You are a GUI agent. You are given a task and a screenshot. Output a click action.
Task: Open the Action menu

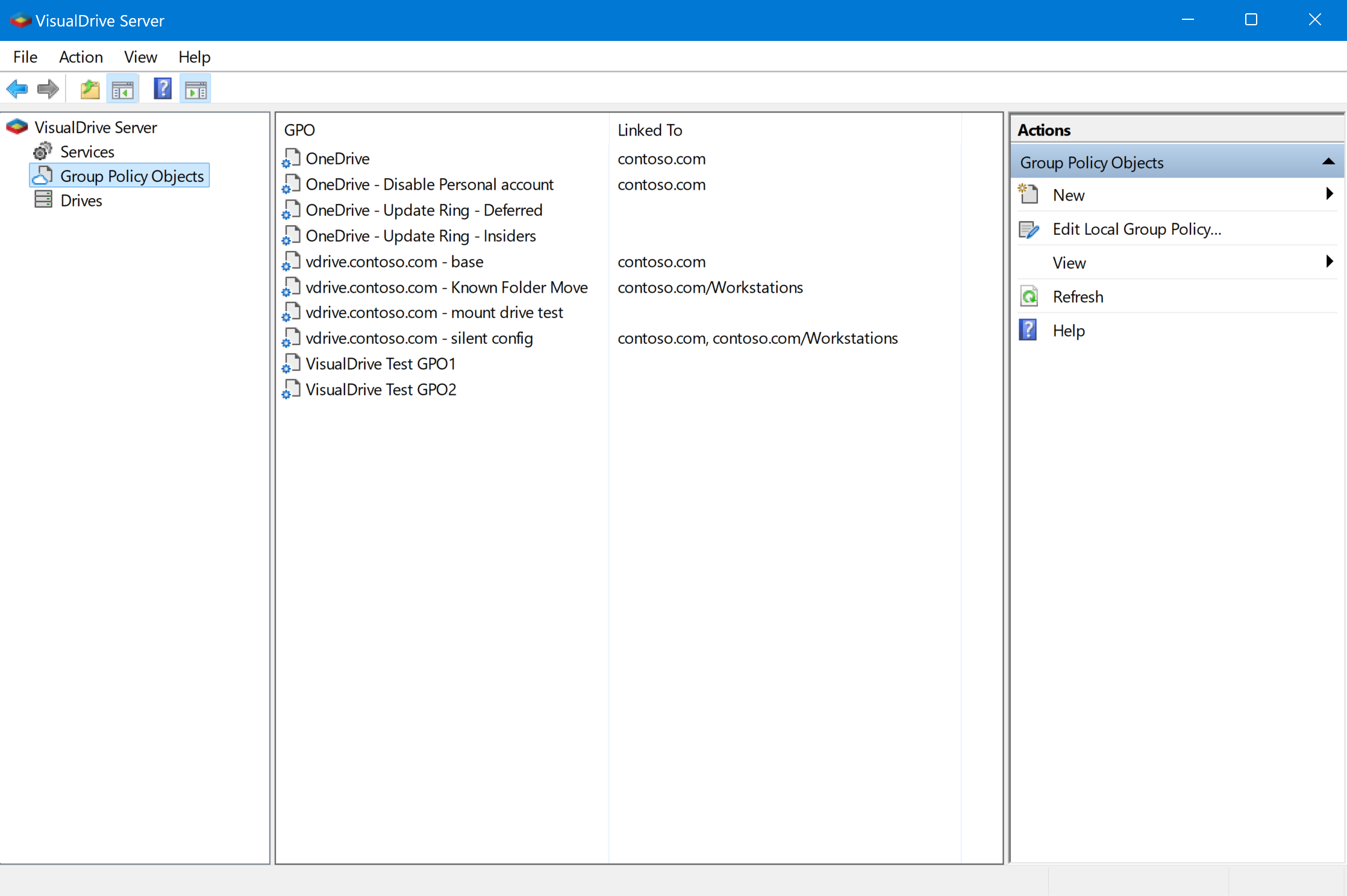pyautogui.click(x=81, y=57)
